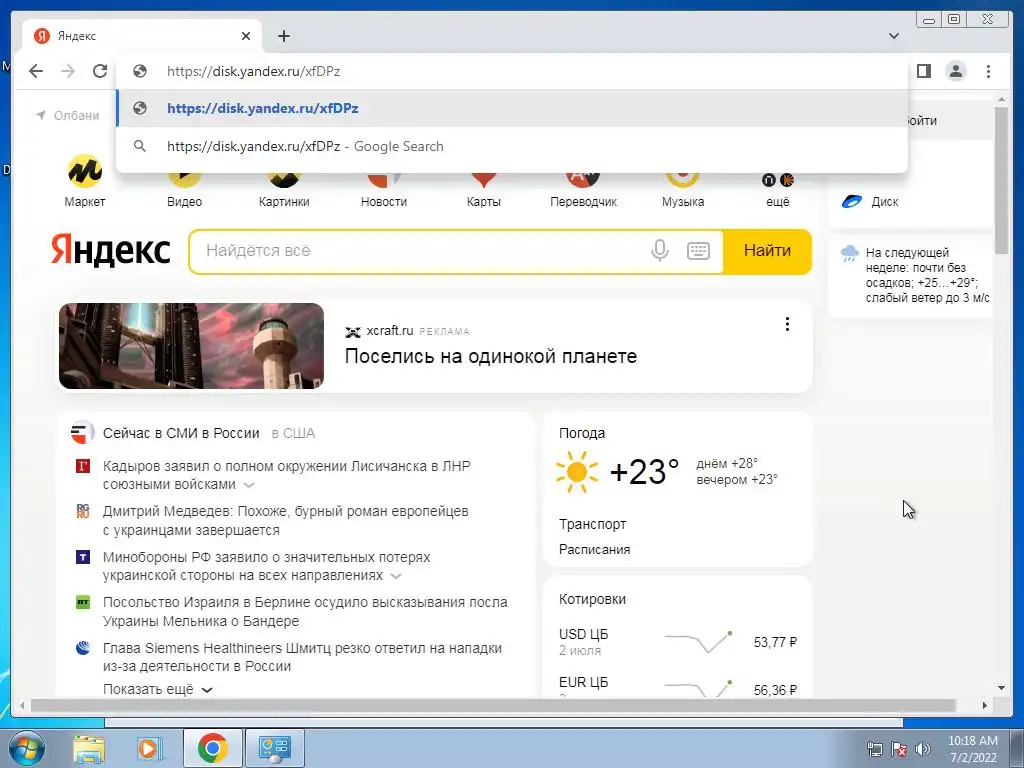Open the Транспорт link
1024x768 pixels.
(592, 524)
